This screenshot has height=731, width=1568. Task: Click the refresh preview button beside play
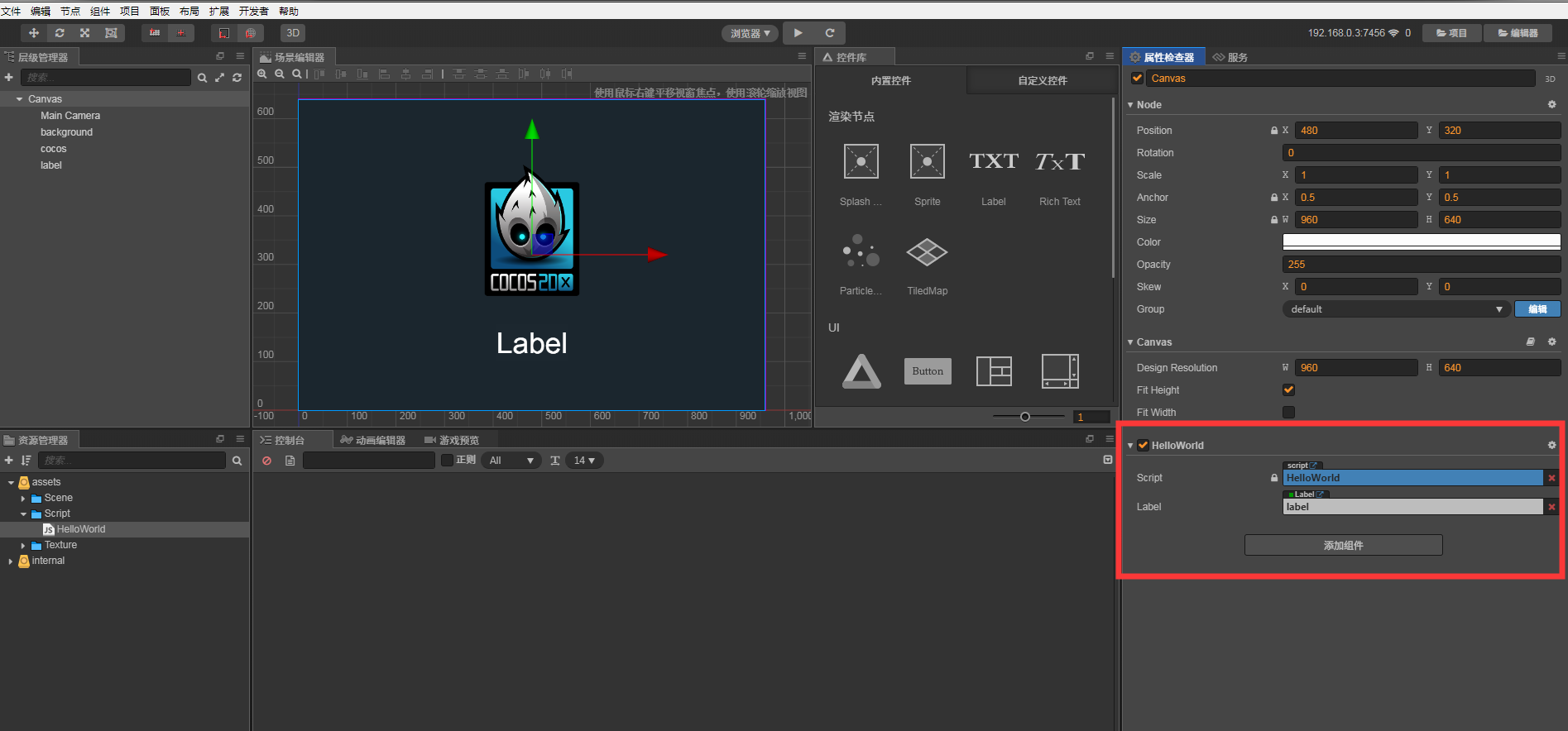point(830,33)
